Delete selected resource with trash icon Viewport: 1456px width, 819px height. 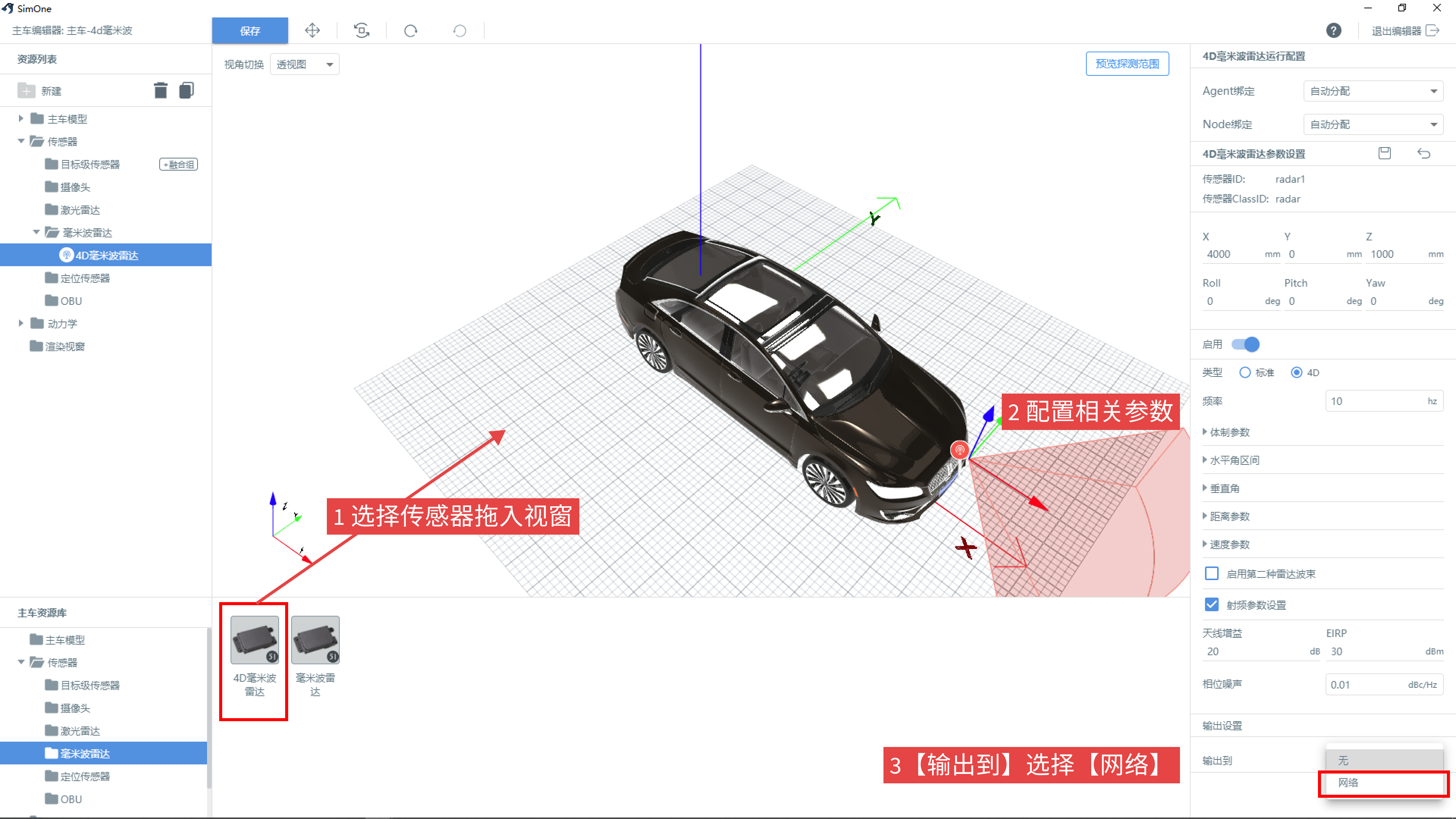coord(160,91)
